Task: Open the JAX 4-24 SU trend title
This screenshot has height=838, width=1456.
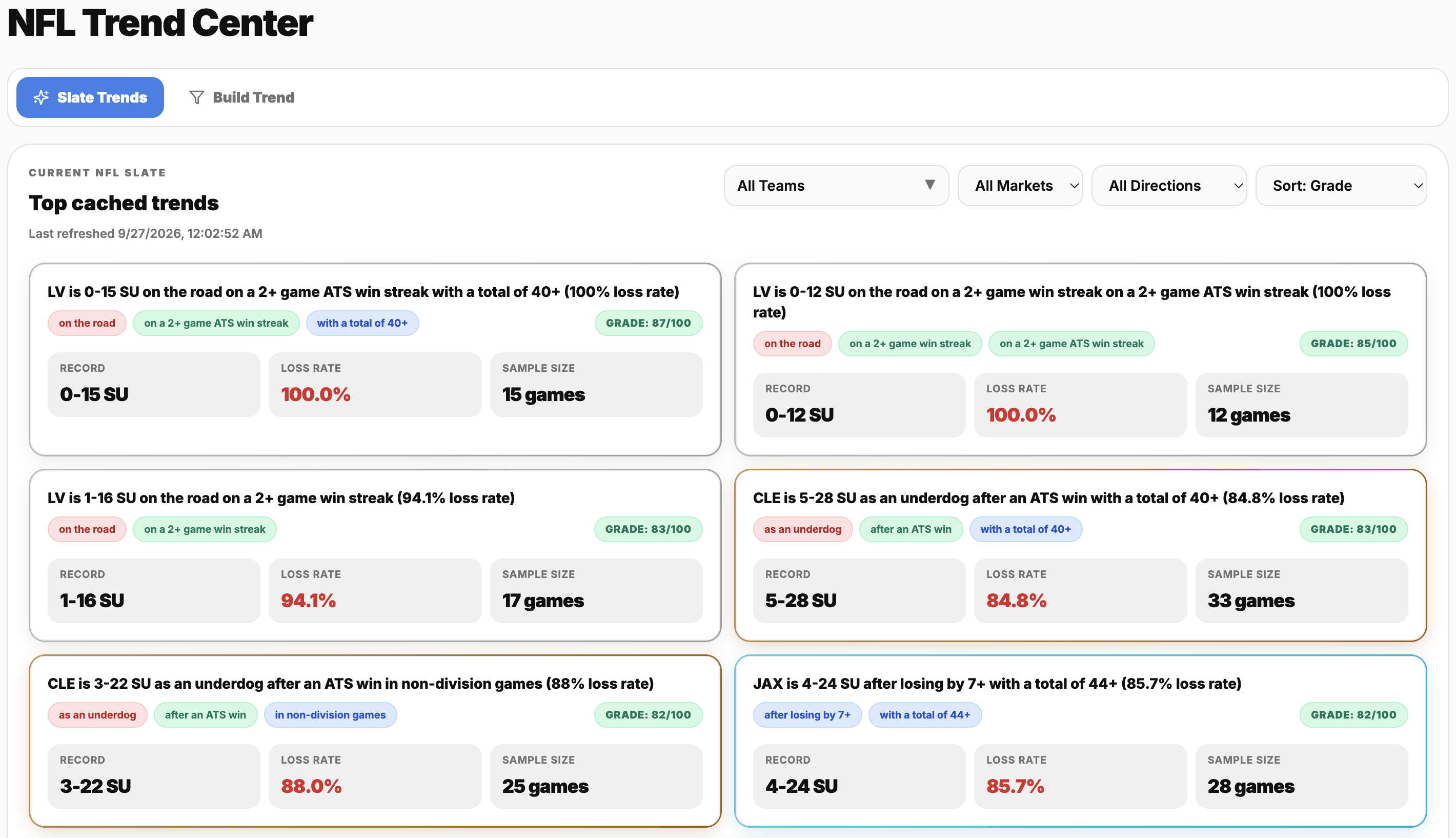Action: pos(997,683)
